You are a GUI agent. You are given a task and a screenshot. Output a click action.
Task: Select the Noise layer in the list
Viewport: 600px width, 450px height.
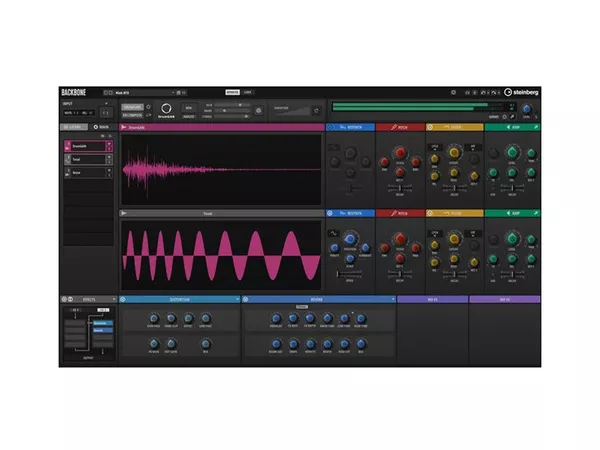pyautogui.click(x=88, y=173)
